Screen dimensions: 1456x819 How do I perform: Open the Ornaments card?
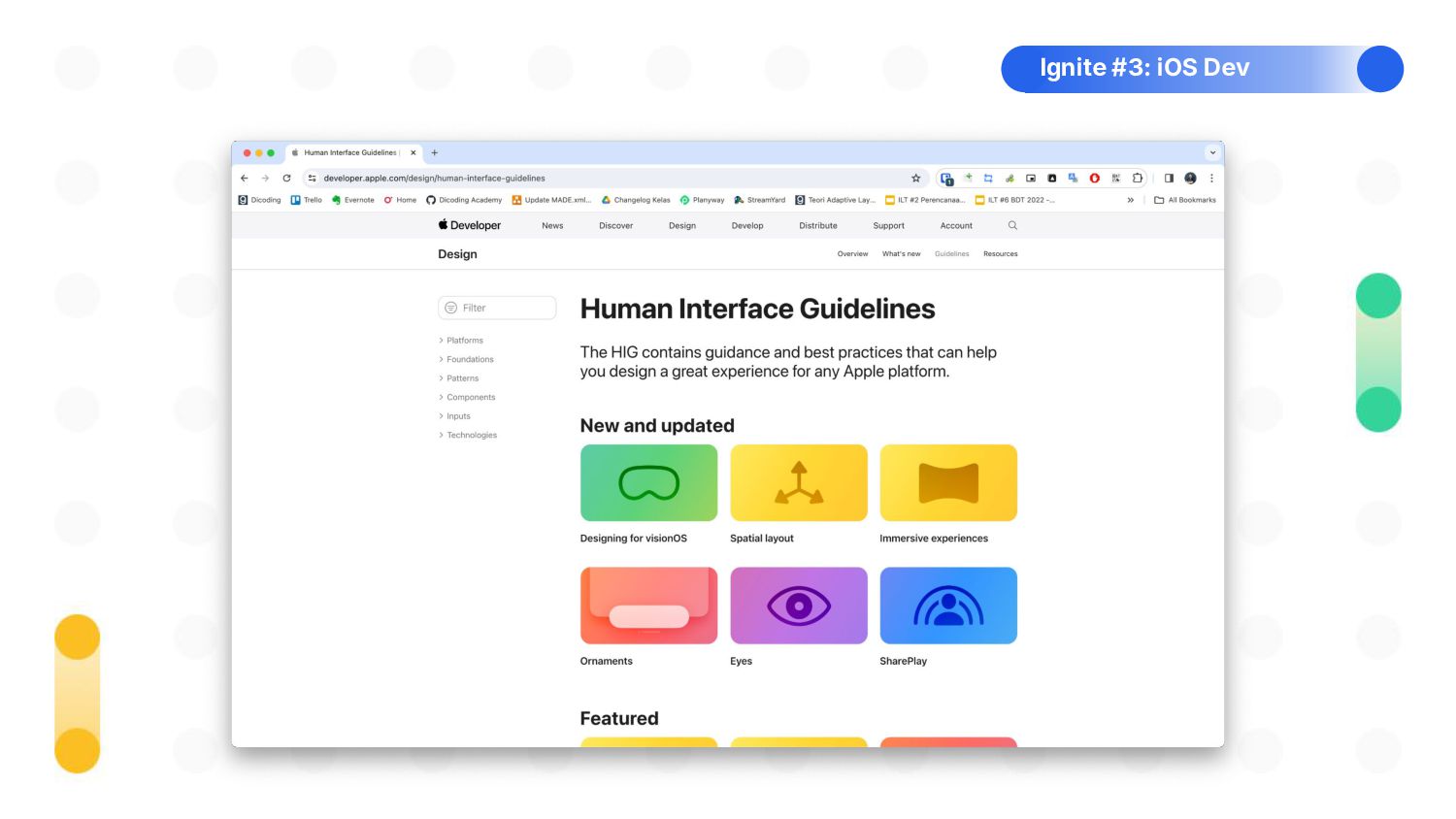(x=648, y=617)
